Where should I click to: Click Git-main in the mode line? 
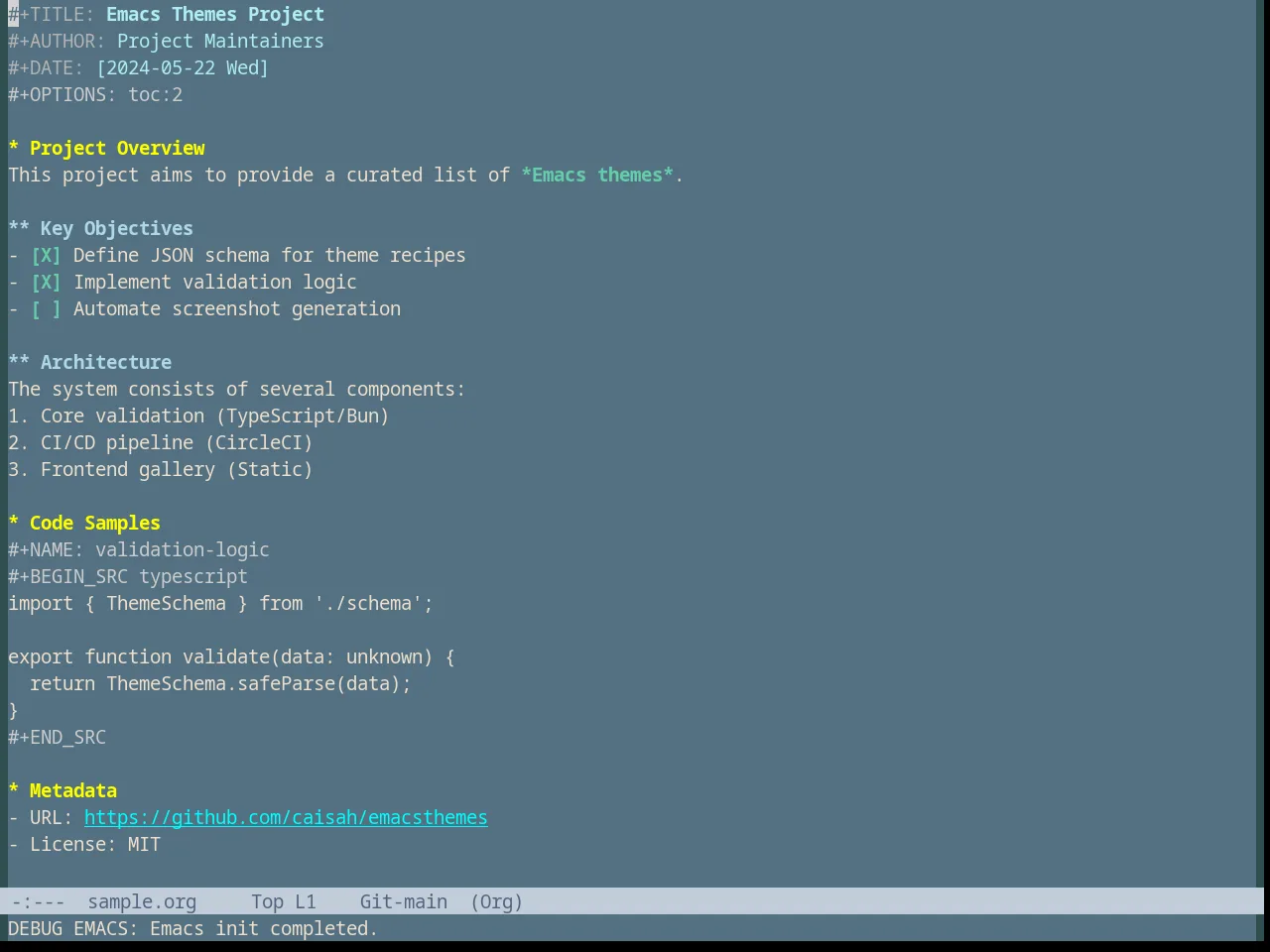coord(404,902)
